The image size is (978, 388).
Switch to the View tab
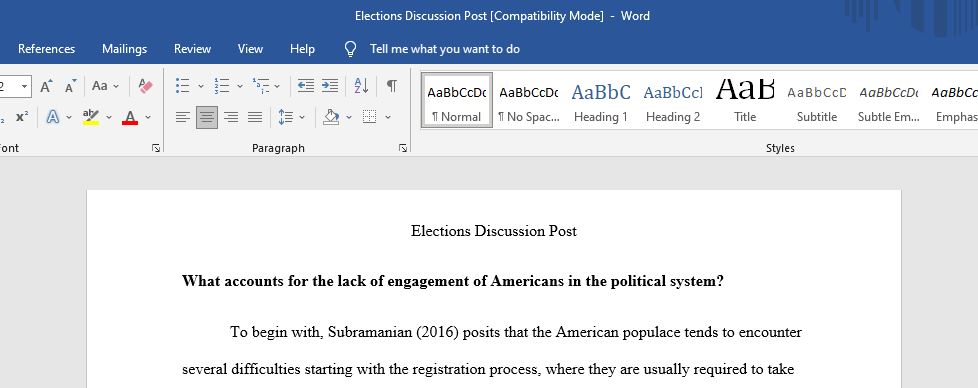click(x=250, y=49)
